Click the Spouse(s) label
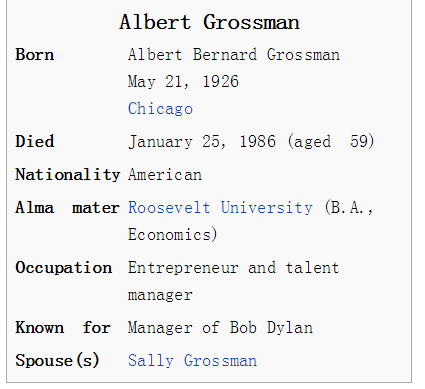425x389 pixels. (x=57, y=361)
